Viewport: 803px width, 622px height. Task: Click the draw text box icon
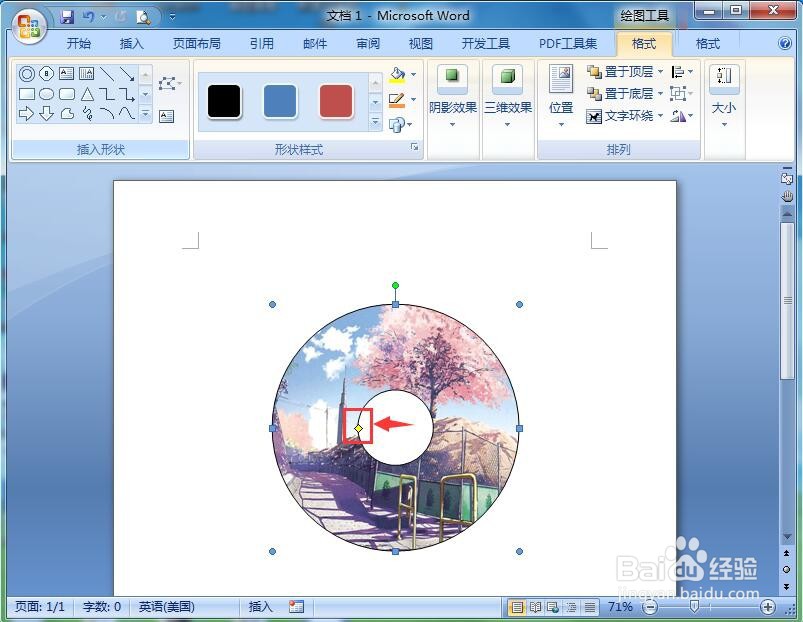point(166,116)
